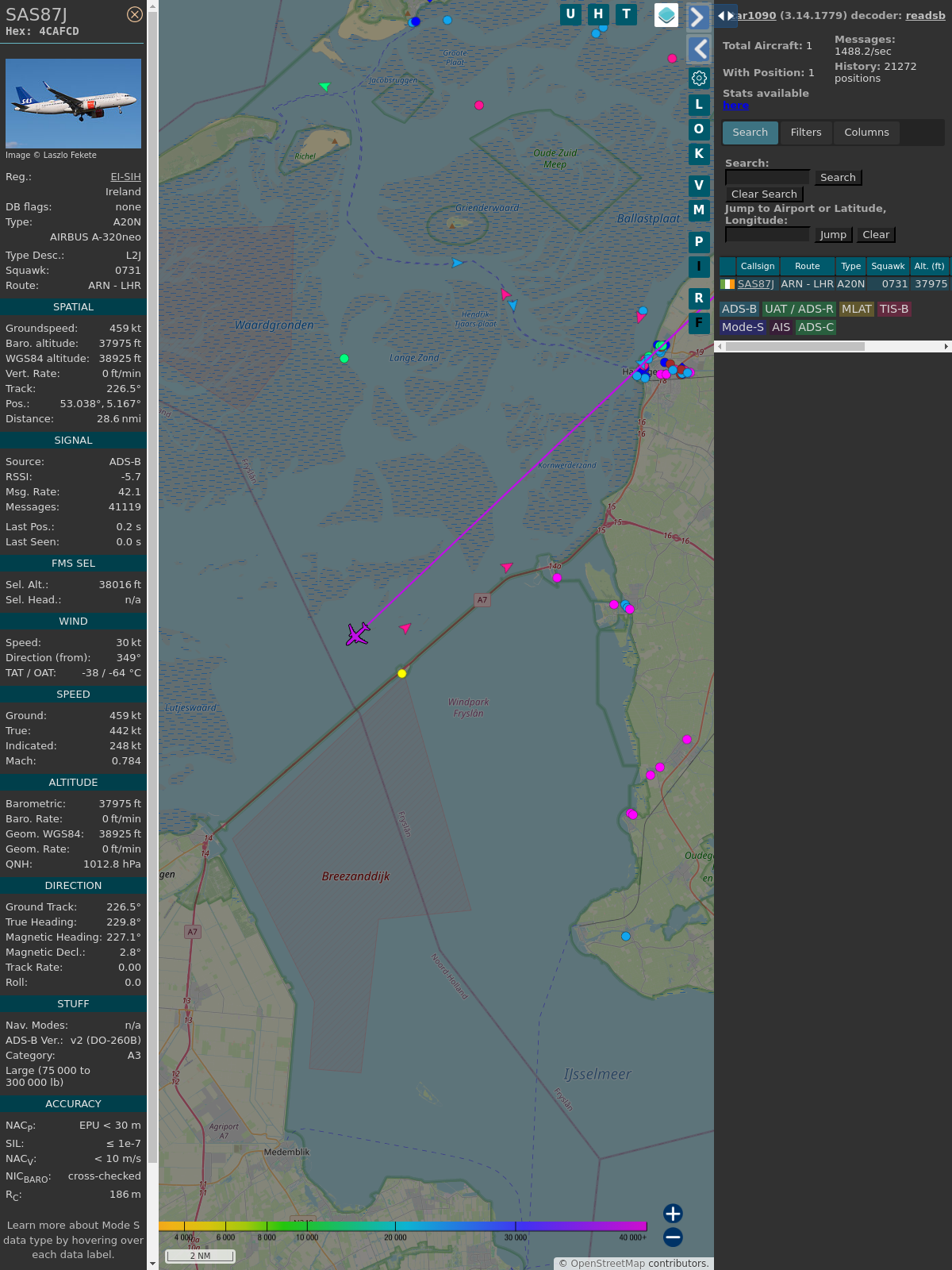Toggle the V map button
Screen dimensions: 952x1270
[x=699, y=186]
